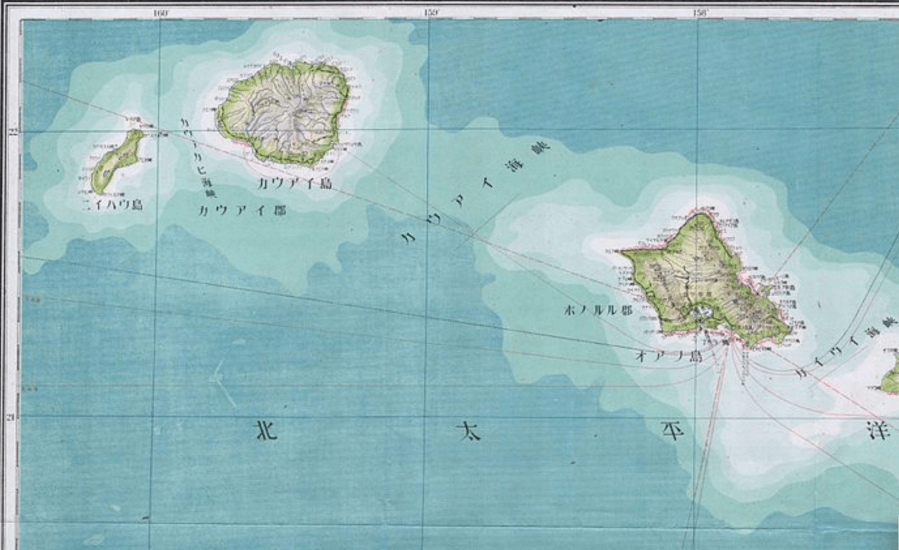Click the 159° longitude label
This screenshot has width=899, height=550.
click(x=431, y=13)
